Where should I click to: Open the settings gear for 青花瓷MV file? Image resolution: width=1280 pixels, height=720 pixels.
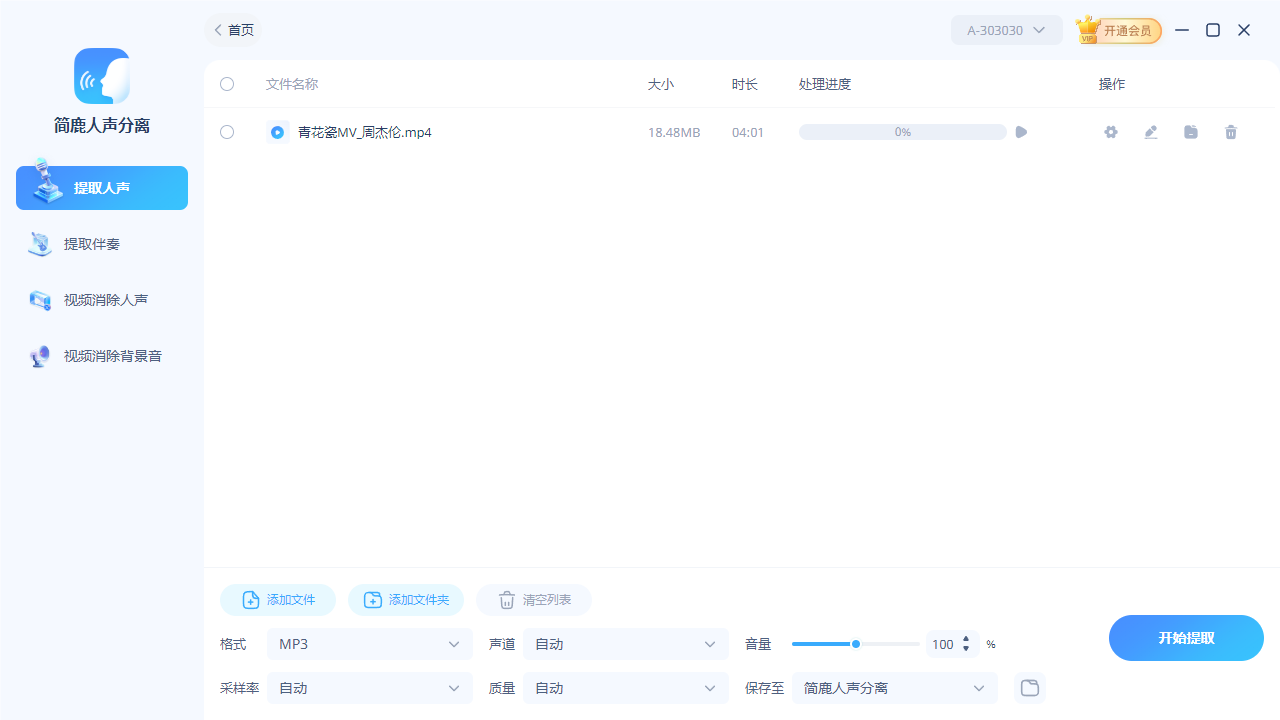(1110, 131)
